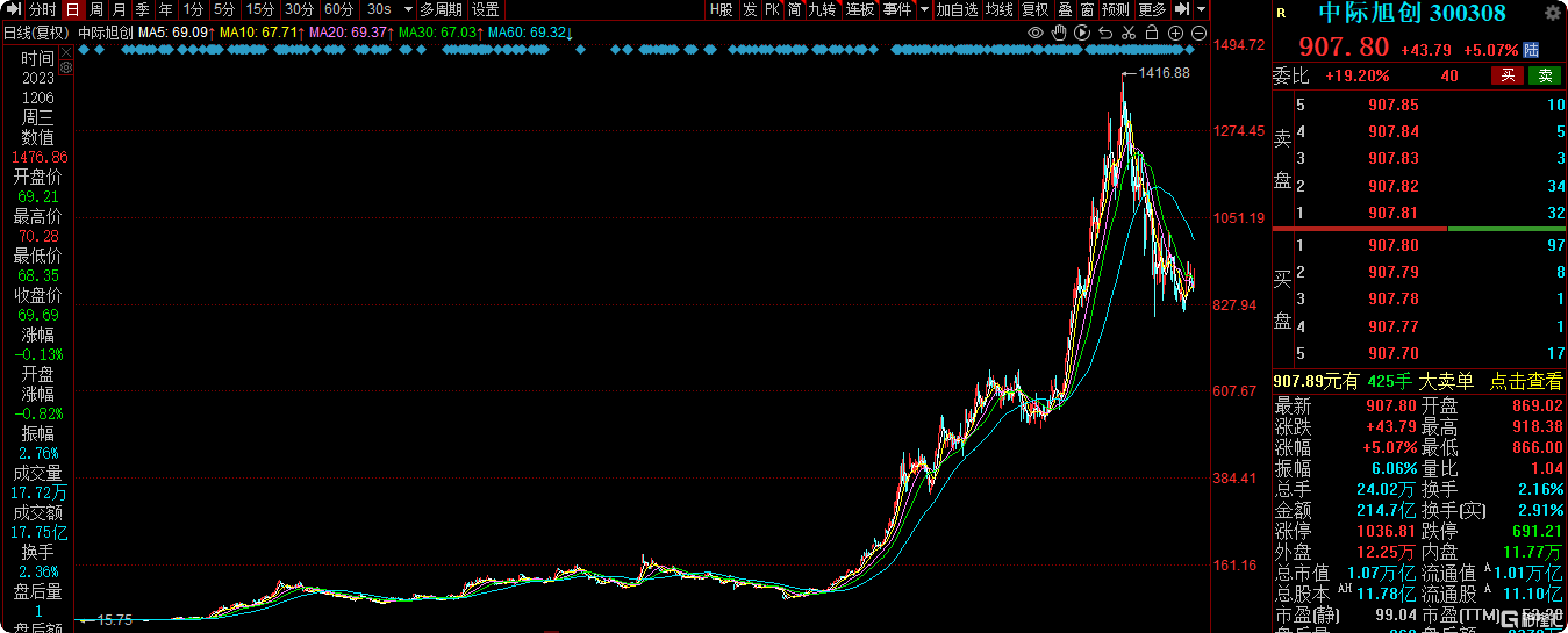Viewport: 1568px width, 633px height.
Task: Switch to the 分时 tab
Action: click(42, 10)
